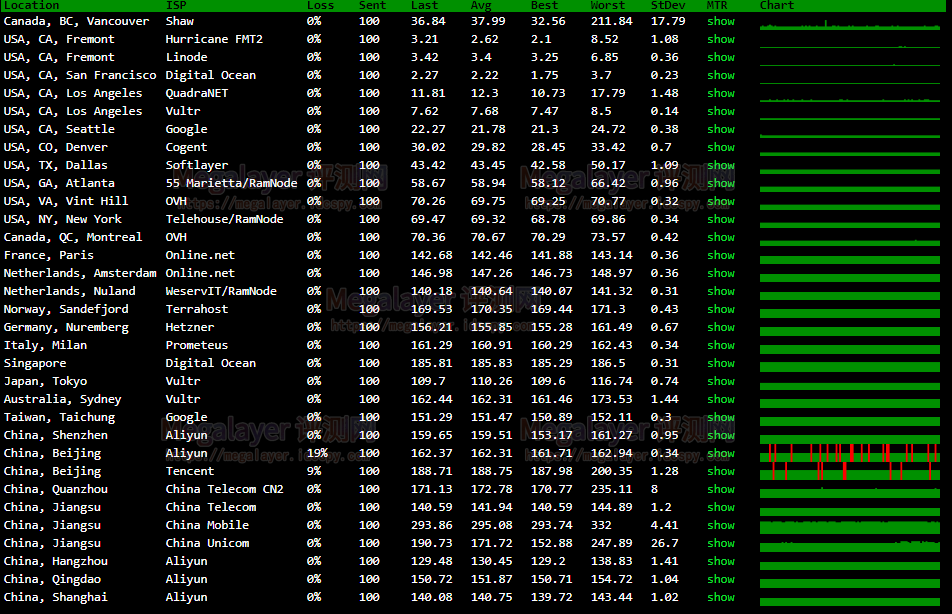Open show link for Jiangsu China Mobile
The height and width of the screenshot is (614, 952).
tap(721, 525)
